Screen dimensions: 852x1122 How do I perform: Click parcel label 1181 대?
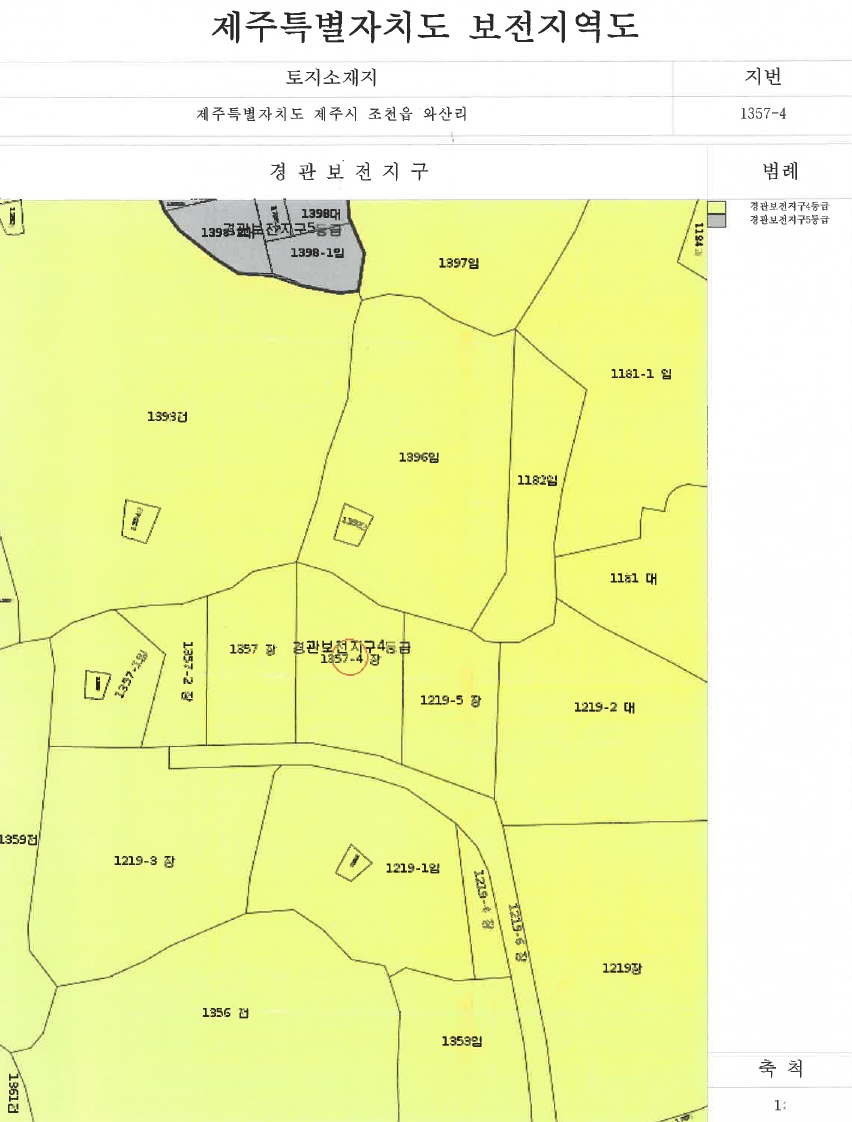coord(633,578)
